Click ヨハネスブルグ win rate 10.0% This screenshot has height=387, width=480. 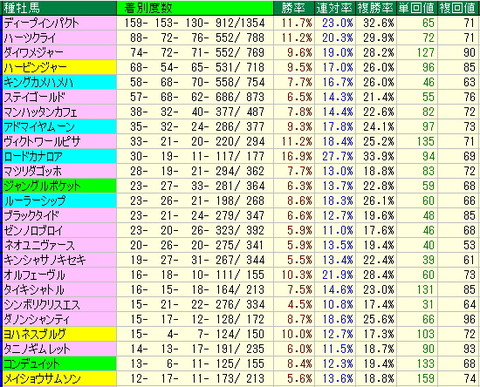(x=297, y=334)
